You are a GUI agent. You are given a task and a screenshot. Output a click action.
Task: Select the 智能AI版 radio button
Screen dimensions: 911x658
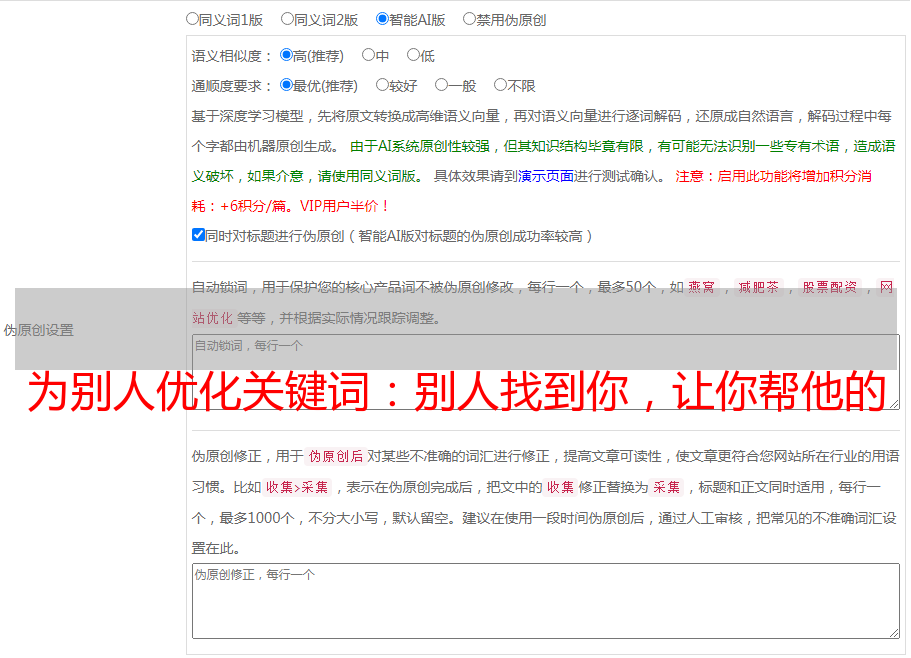point(382,18)
